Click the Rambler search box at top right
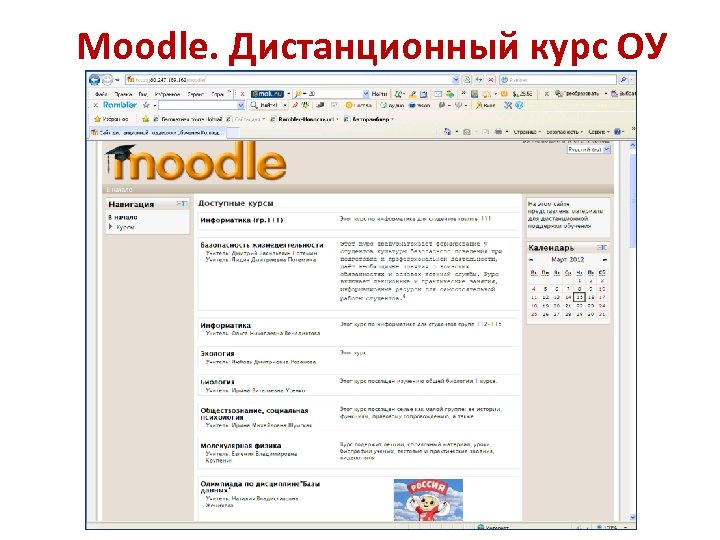 pyautogui.click(x=558, y=80)
